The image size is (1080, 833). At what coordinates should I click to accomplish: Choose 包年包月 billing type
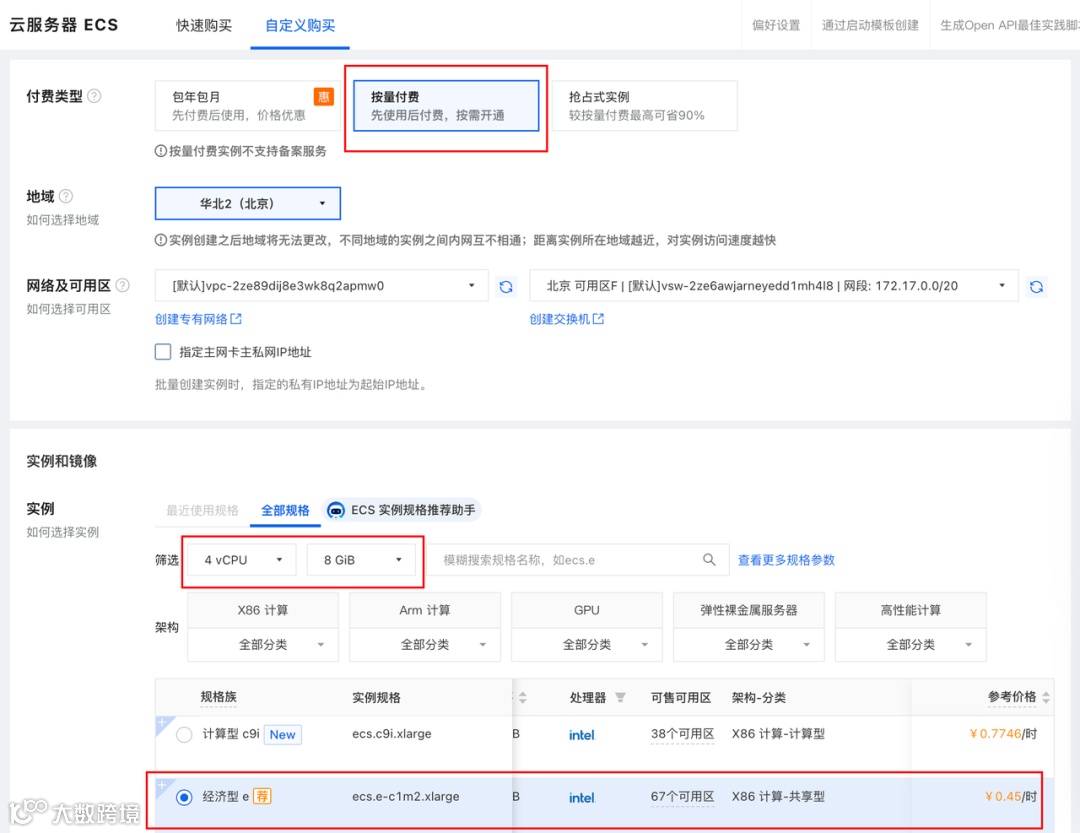tap(248, 105)
